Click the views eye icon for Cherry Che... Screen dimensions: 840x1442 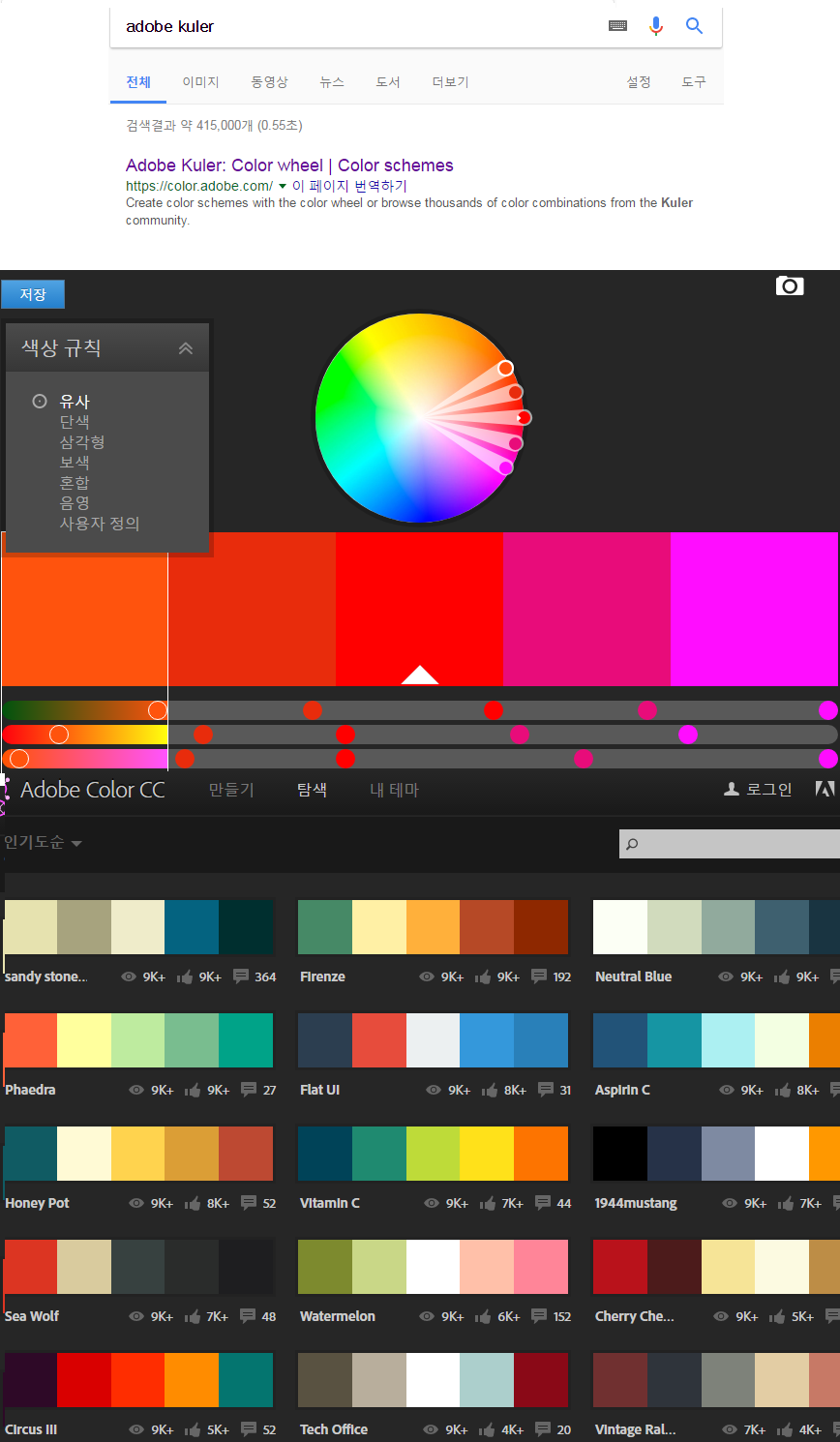[x=721, y=1316]
